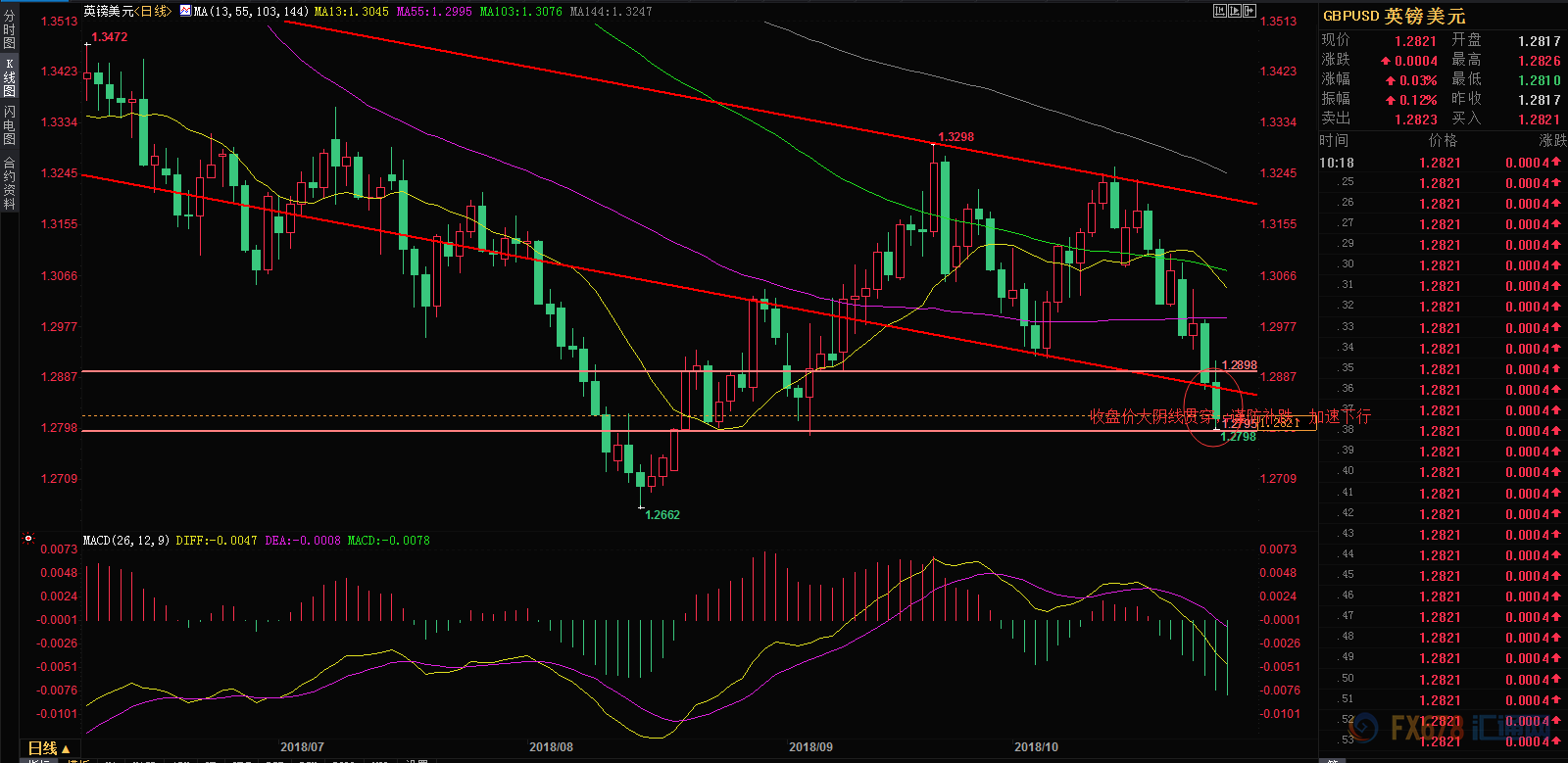The width and height of the screenshot is (1568, 763).
Task: Select the tick row labeled :30
Action: tap(1443, 265)
